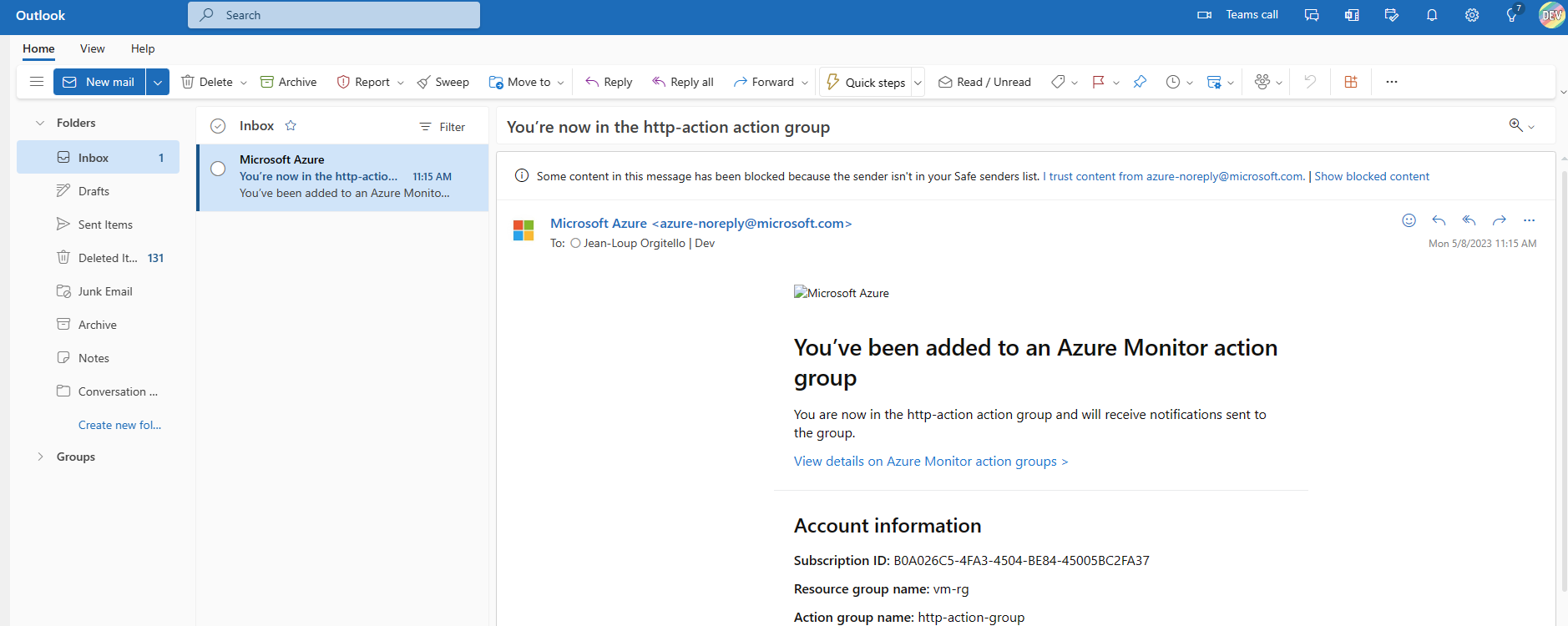Image resolution: width=1568 pixels, height=626 pixels.
Task: Switch to the View tab
Action: (x=93, y=48)
